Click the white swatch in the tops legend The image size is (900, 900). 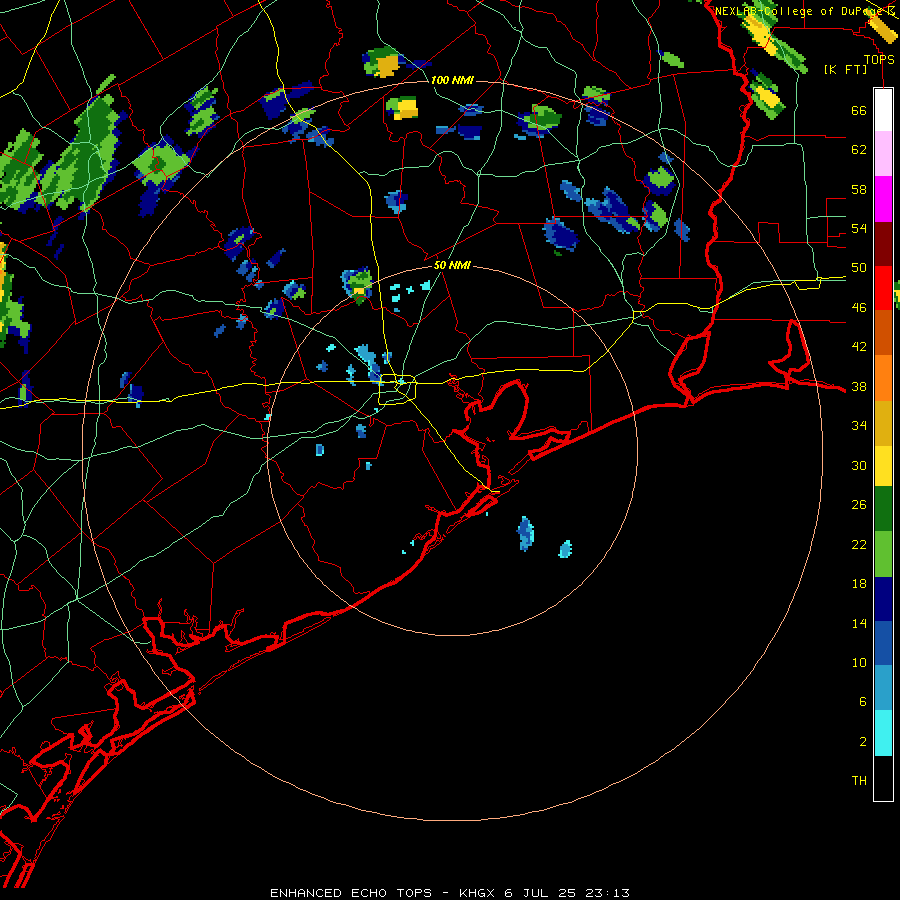coord(883,110)
